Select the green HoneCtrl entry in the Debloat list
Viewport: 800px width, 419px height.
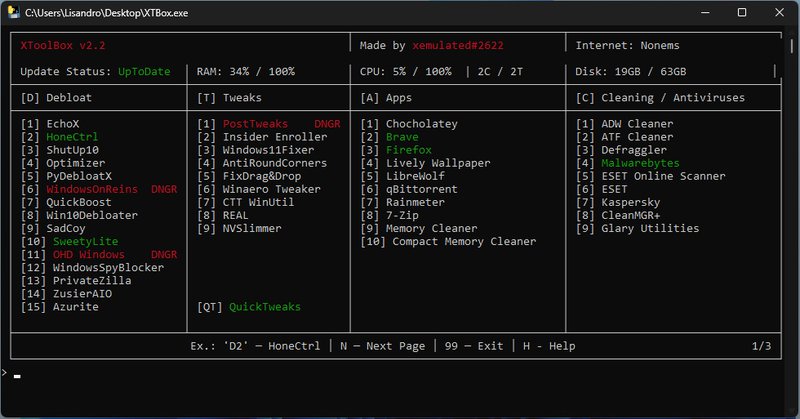(x=59, y=137)
